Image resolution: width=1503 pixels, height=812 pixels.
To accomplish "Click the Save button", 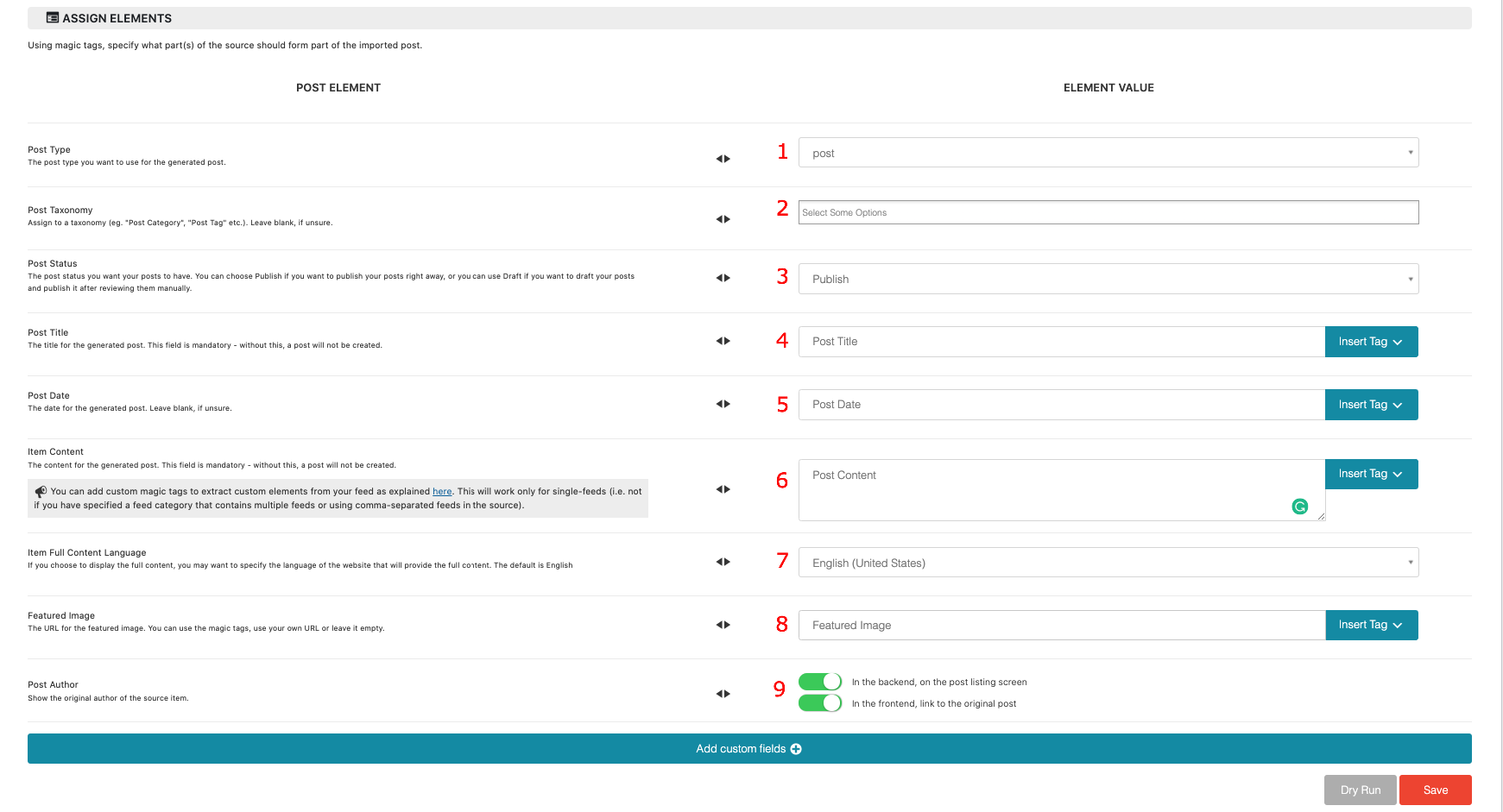I will 1436,790.
